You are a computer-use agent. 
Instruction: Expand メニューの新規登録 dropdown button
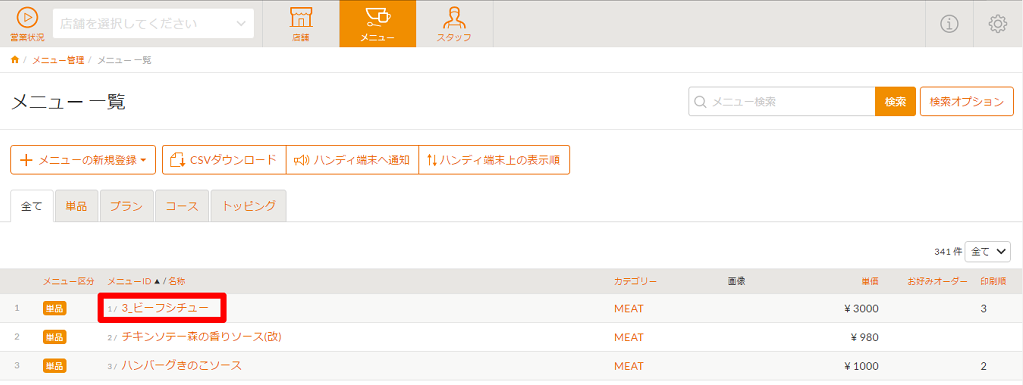(x=83, y=160)
